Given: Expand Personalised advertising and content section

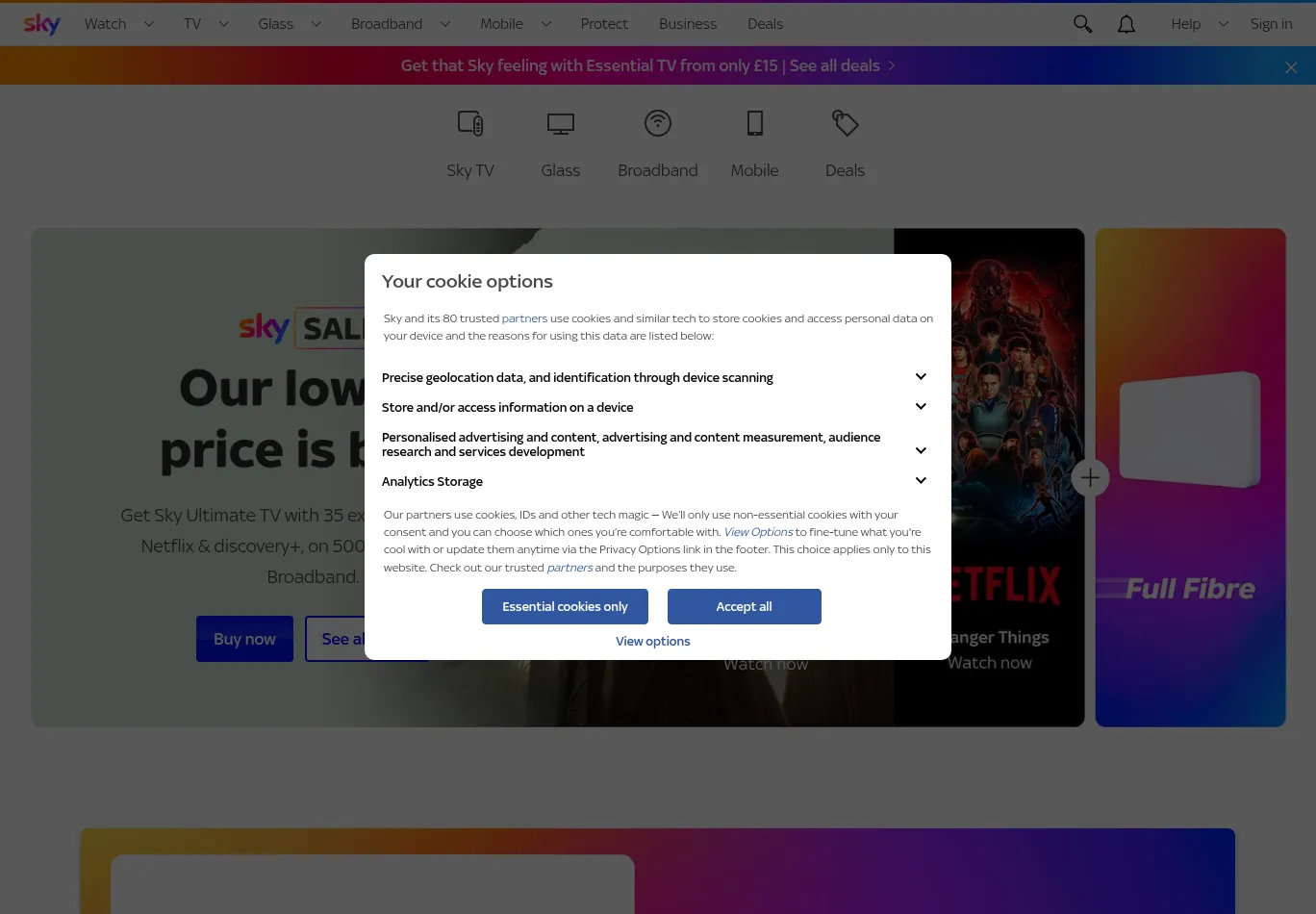Looking at the screenshot, I should pyautogui.click(x=920, y=450).
